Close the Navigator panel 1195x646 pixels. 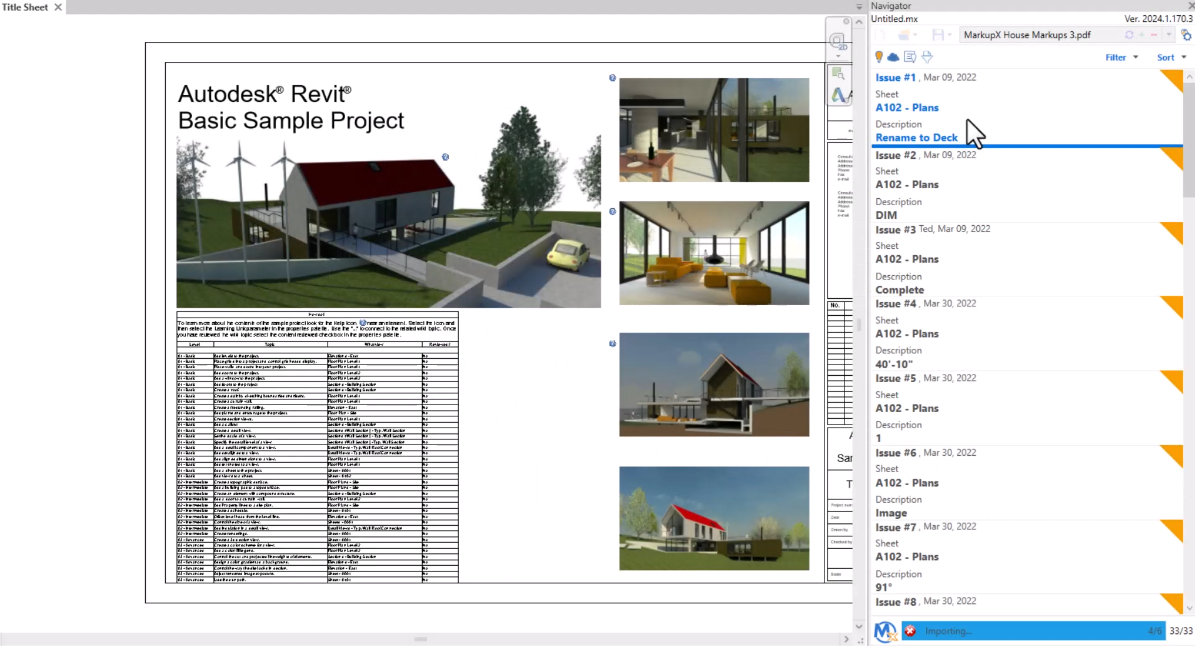[x=1190, y=5]
